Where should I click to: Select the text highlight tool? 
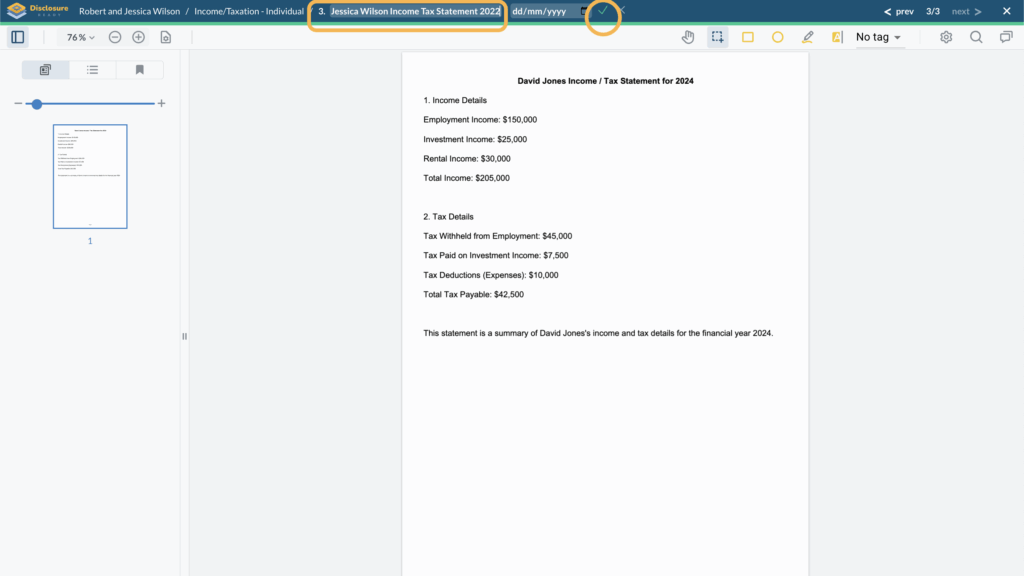837,37
